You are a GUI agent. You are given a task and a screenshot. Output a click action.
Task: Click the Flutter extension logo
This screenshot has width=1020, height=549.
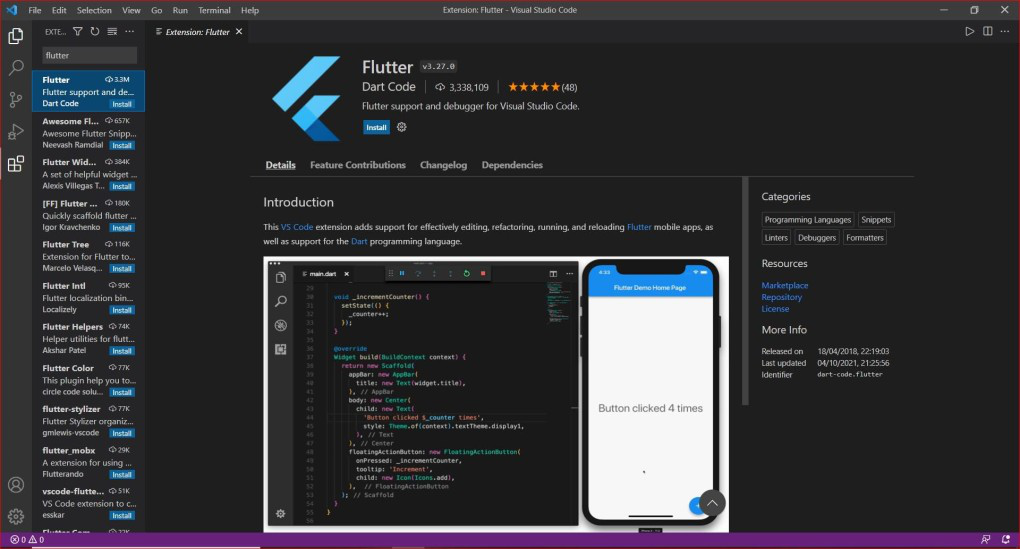[306, 98]
